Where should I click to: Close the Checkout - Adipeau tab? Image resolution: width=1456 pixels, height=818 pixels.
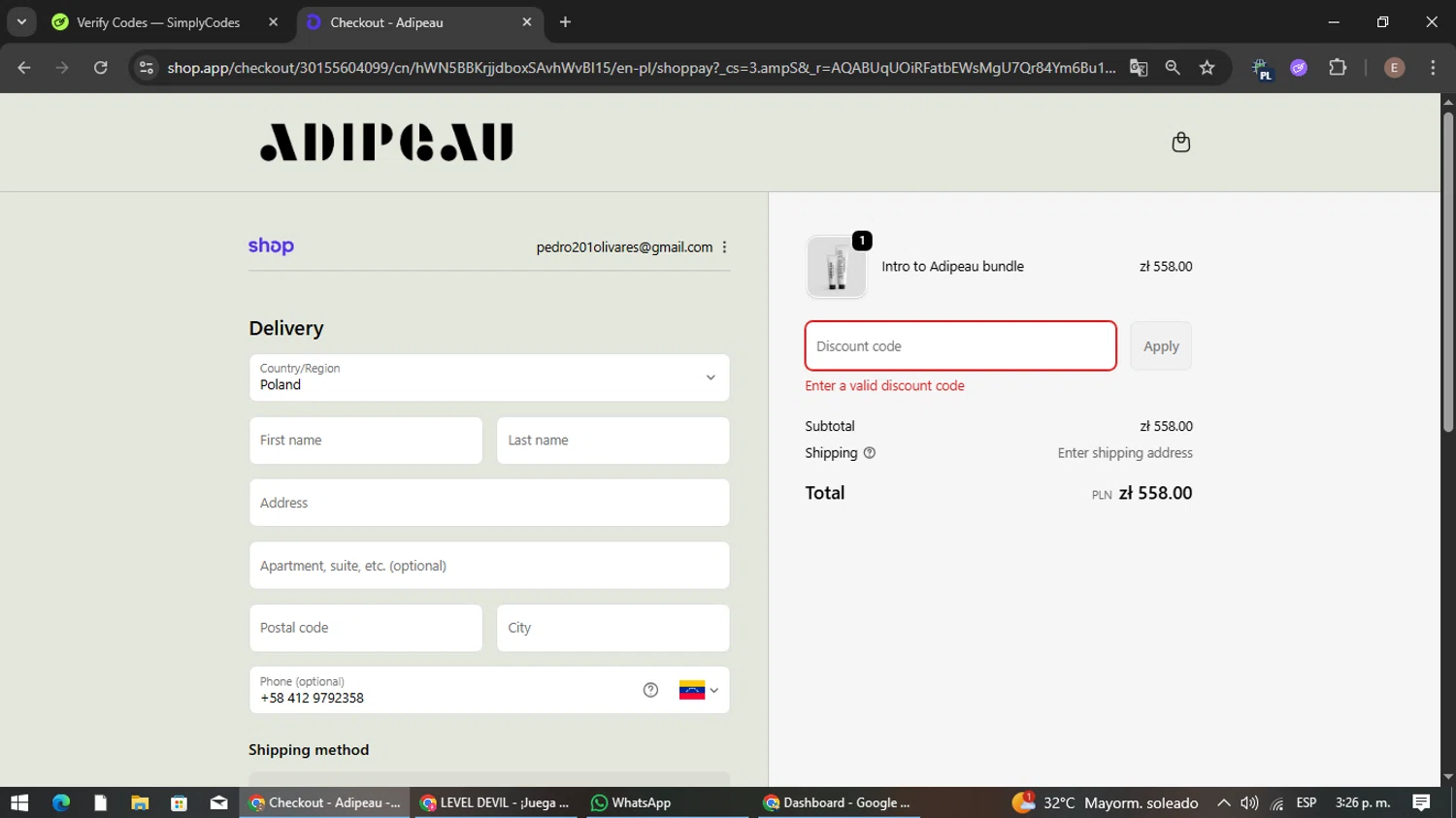[x=527, y=22]
